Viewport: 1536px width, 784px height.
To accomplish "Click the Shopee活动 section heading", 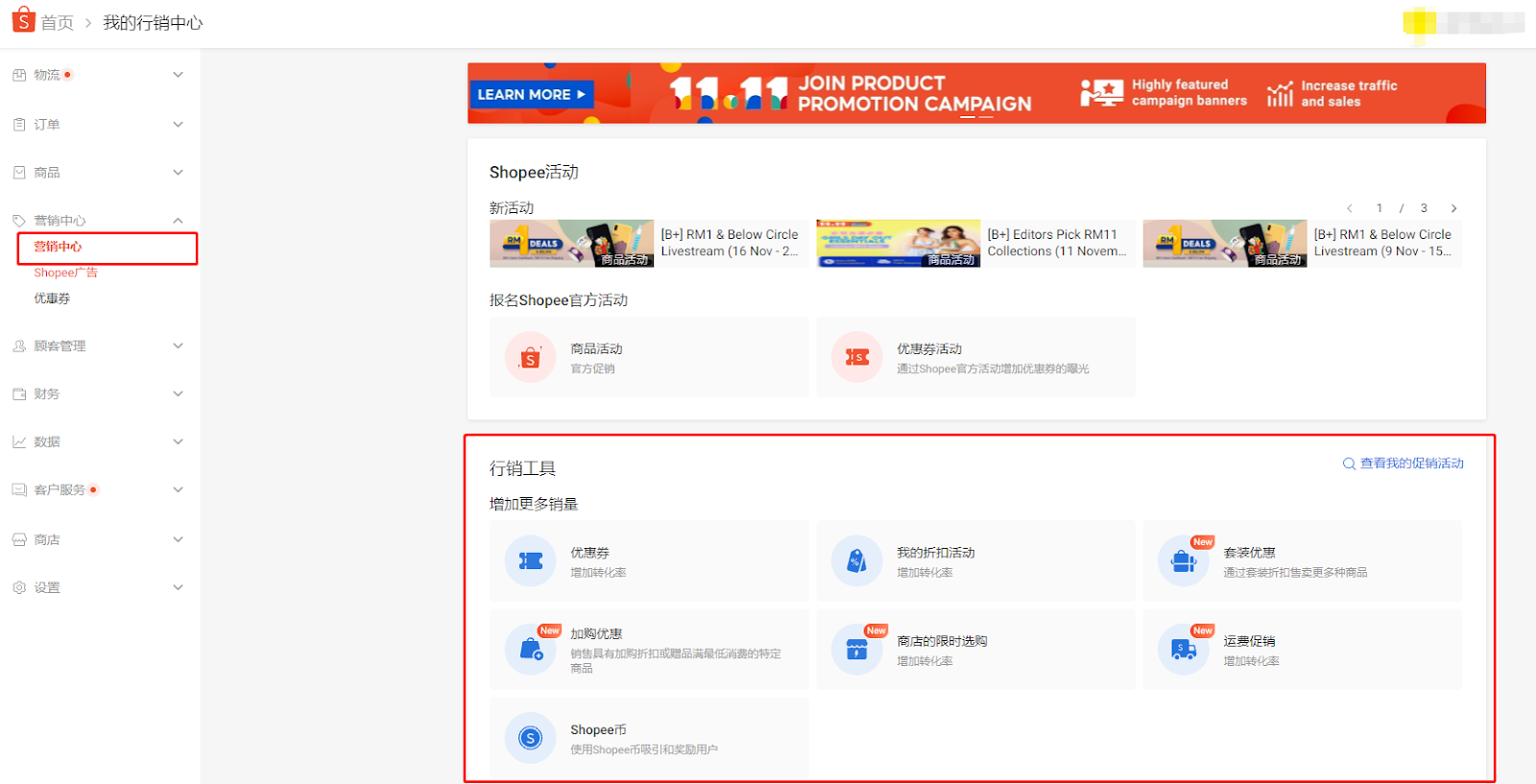I will pyautogui.click(x=534, y=173).
